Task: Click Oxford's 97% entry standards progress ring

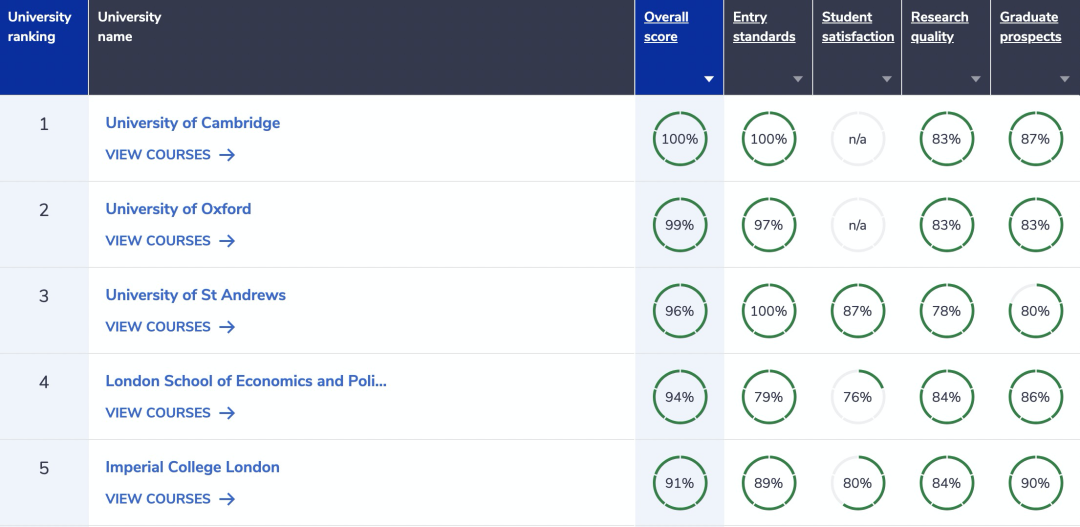Action: point(768,225)
